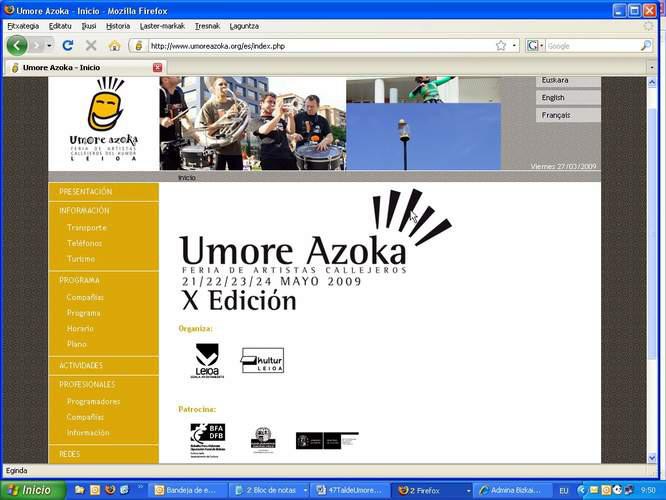Image resolution: width=666 pixels, height=500 pixels.
Task: Open the Plano link
Action: tap(76, 344)
